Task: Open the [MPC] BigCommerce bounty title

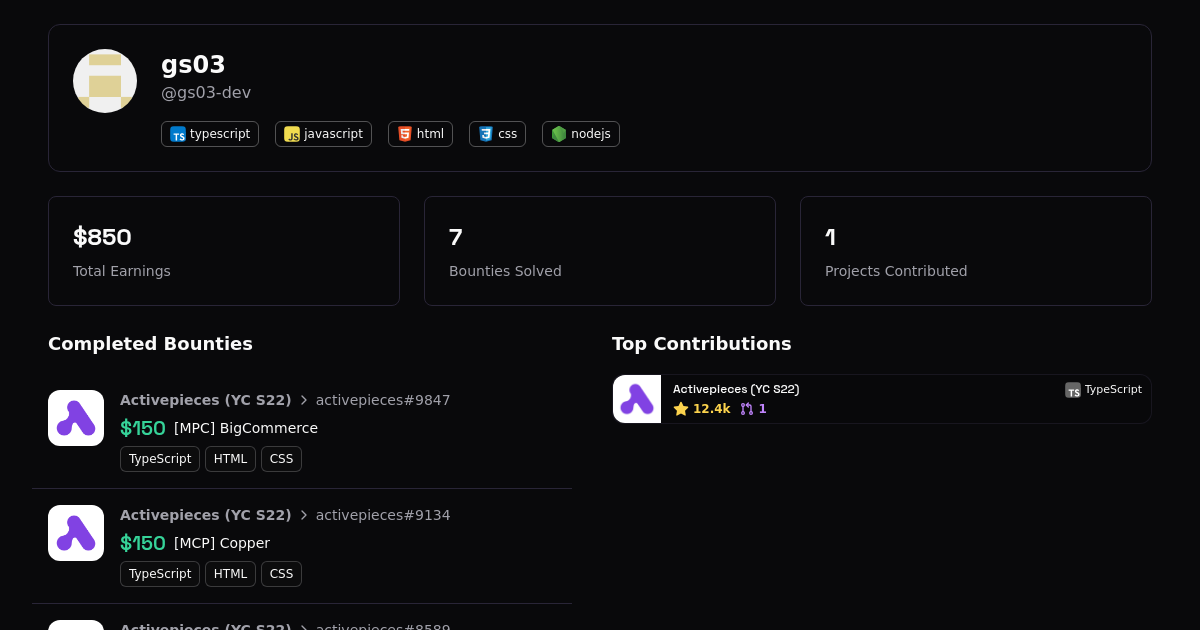Action: 246,428
